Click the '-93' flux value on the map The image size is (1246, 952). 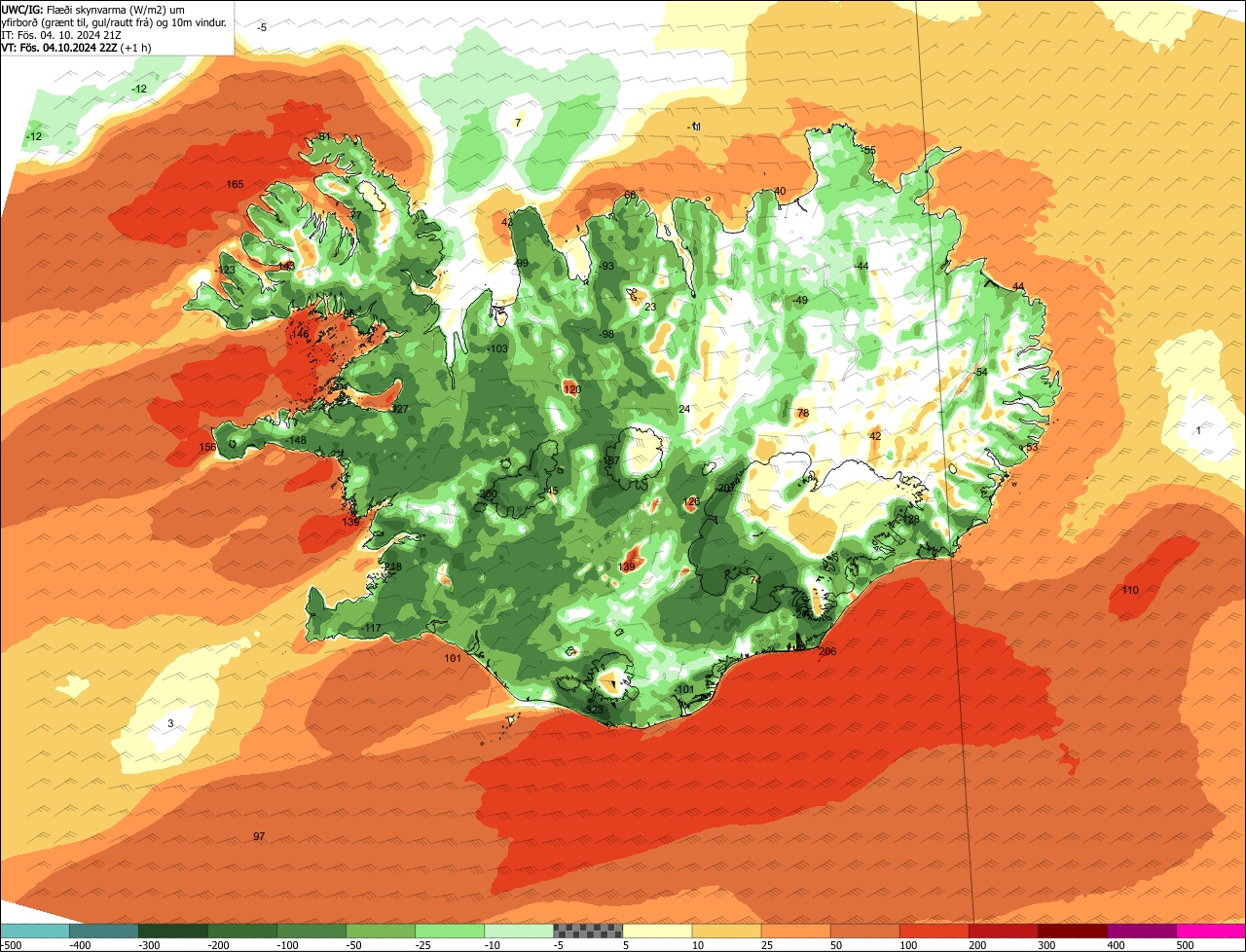click(606, 267)
